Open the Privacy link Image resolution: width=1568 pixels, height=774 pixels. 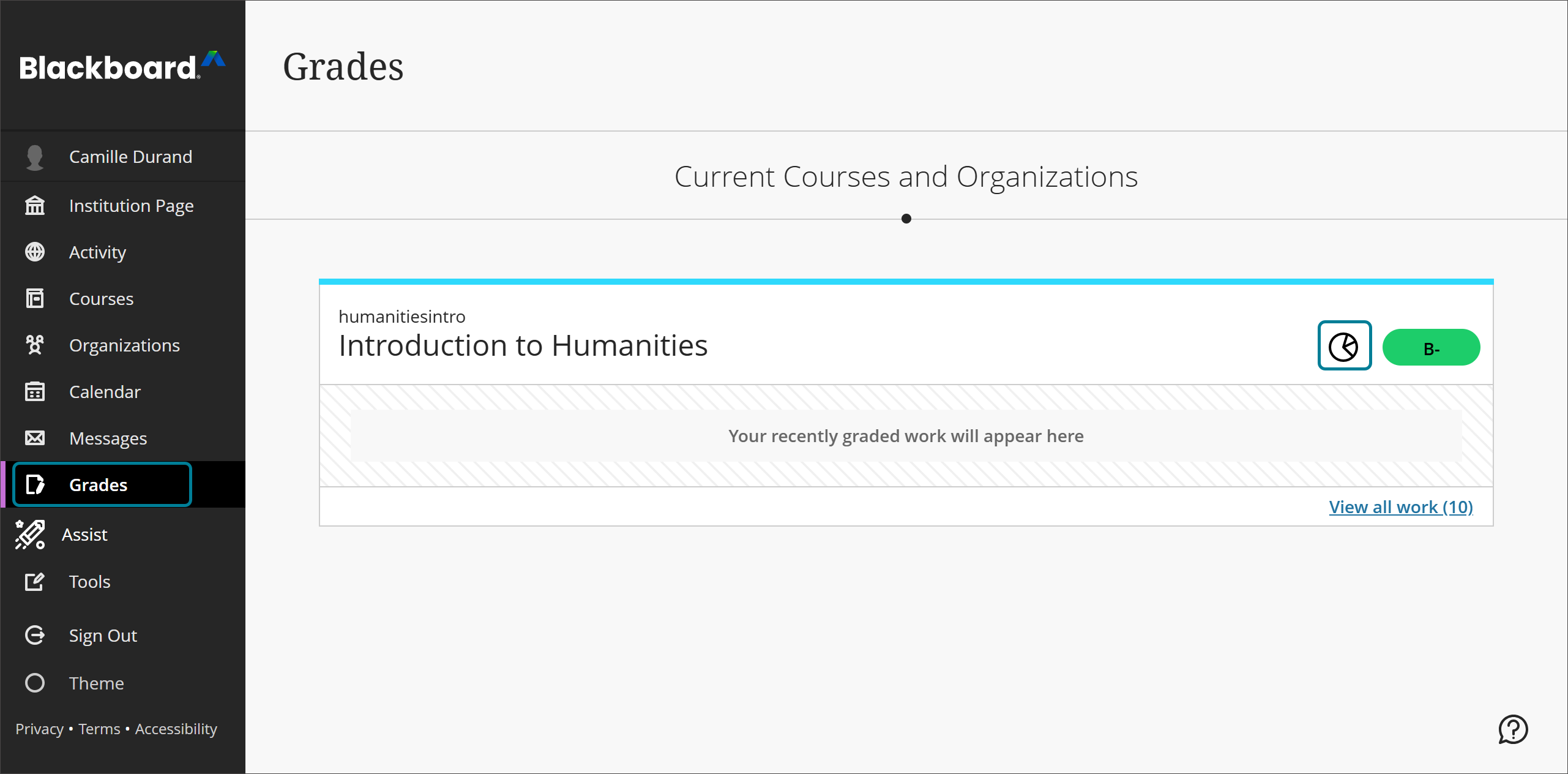39,729
